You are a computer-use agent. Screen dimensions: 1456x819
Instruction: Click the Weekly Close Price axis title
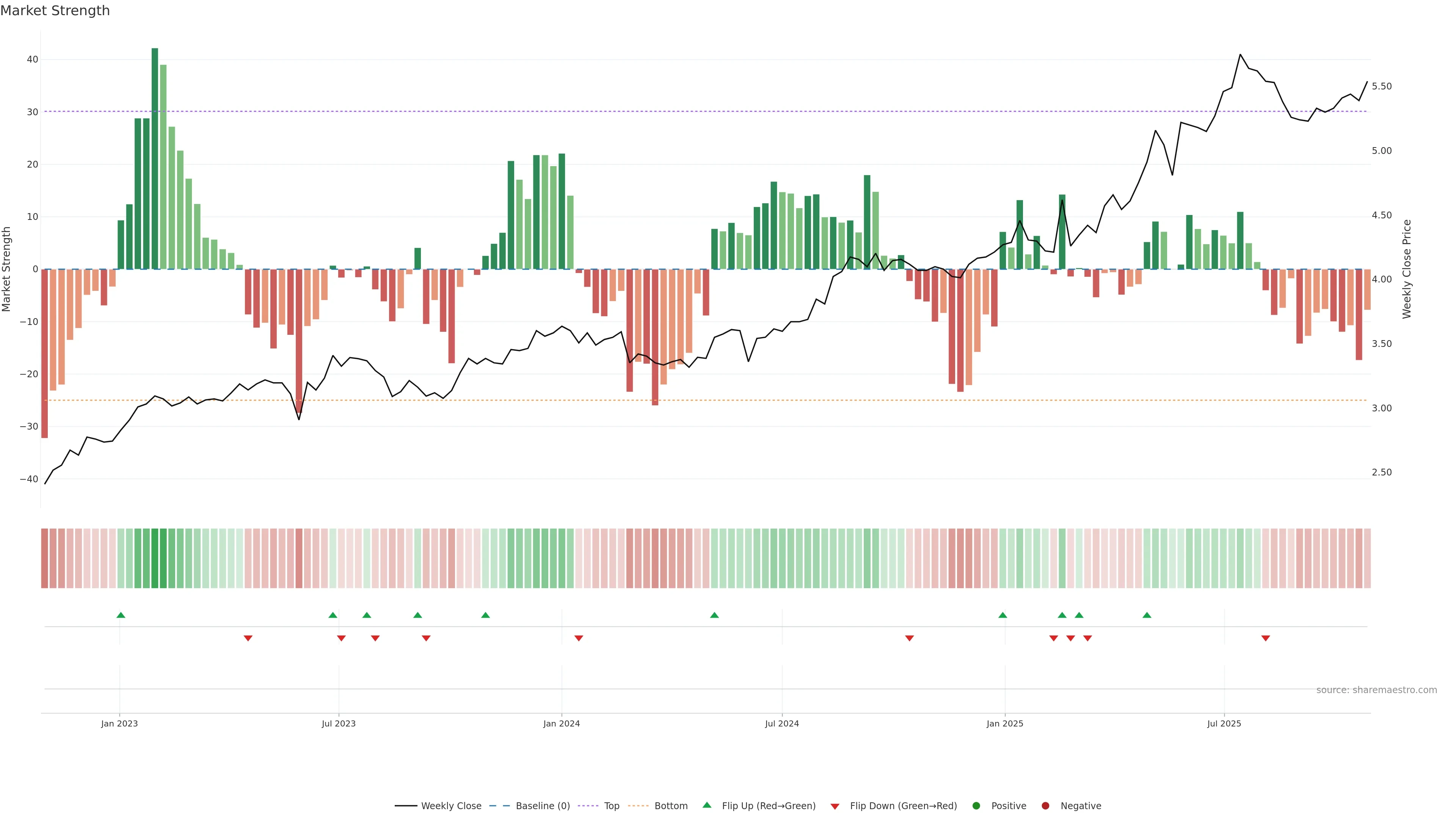click(1407, 269)
